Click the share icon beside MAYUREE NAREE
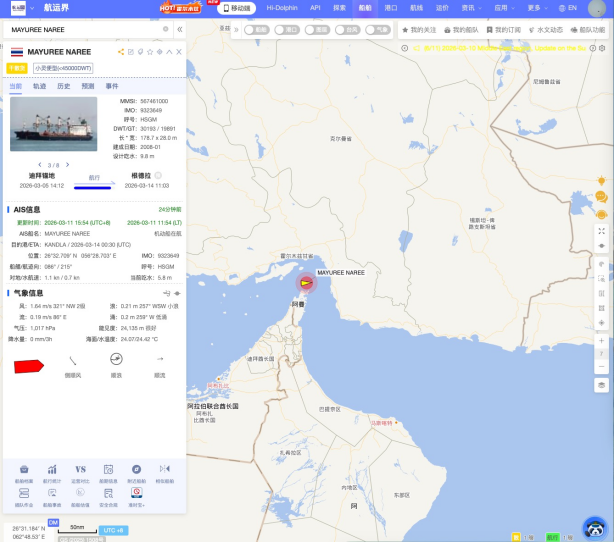 click(120, 51)
